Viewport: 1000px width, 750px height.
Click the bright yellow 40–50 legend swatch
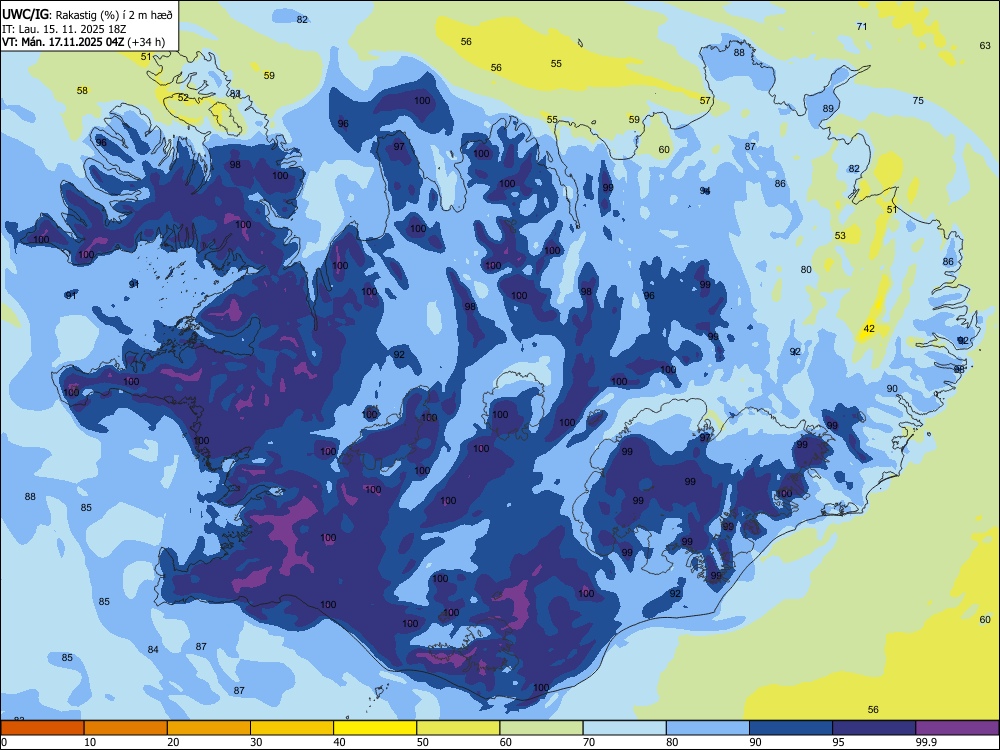coord(375,728)
